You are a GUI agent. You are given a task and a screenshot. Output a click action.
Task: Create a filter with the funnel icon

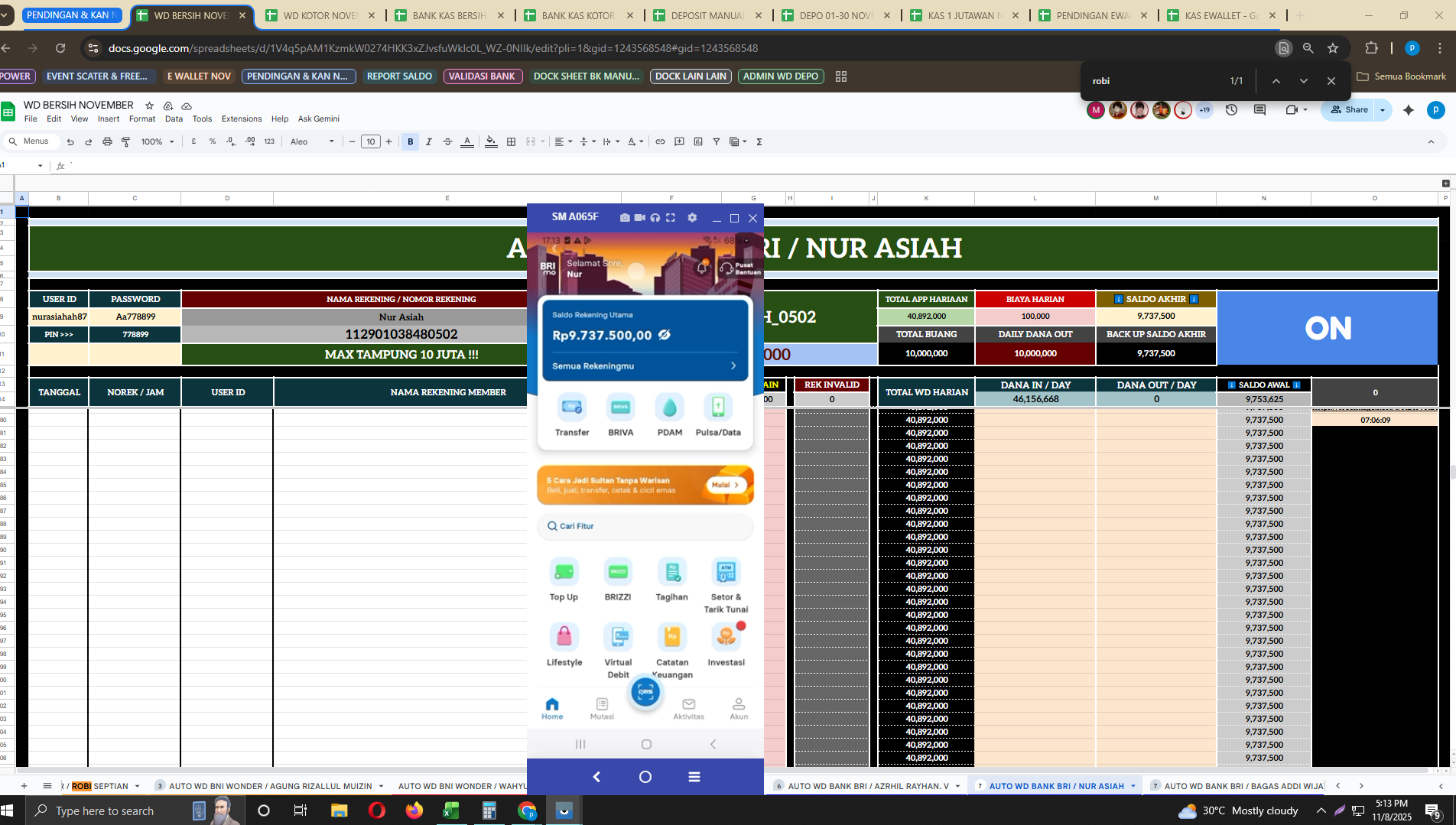click(717, 141)
